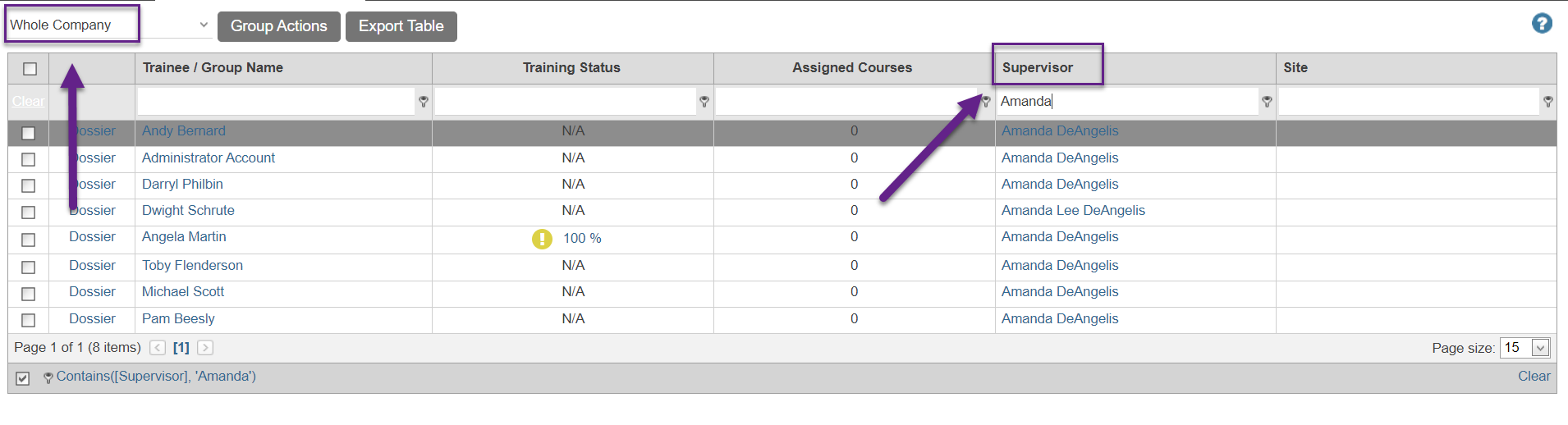The width and height of the screenshot is (1568, 425).
Task: Open the blue help question mark icon
Action: (1542, 24)
